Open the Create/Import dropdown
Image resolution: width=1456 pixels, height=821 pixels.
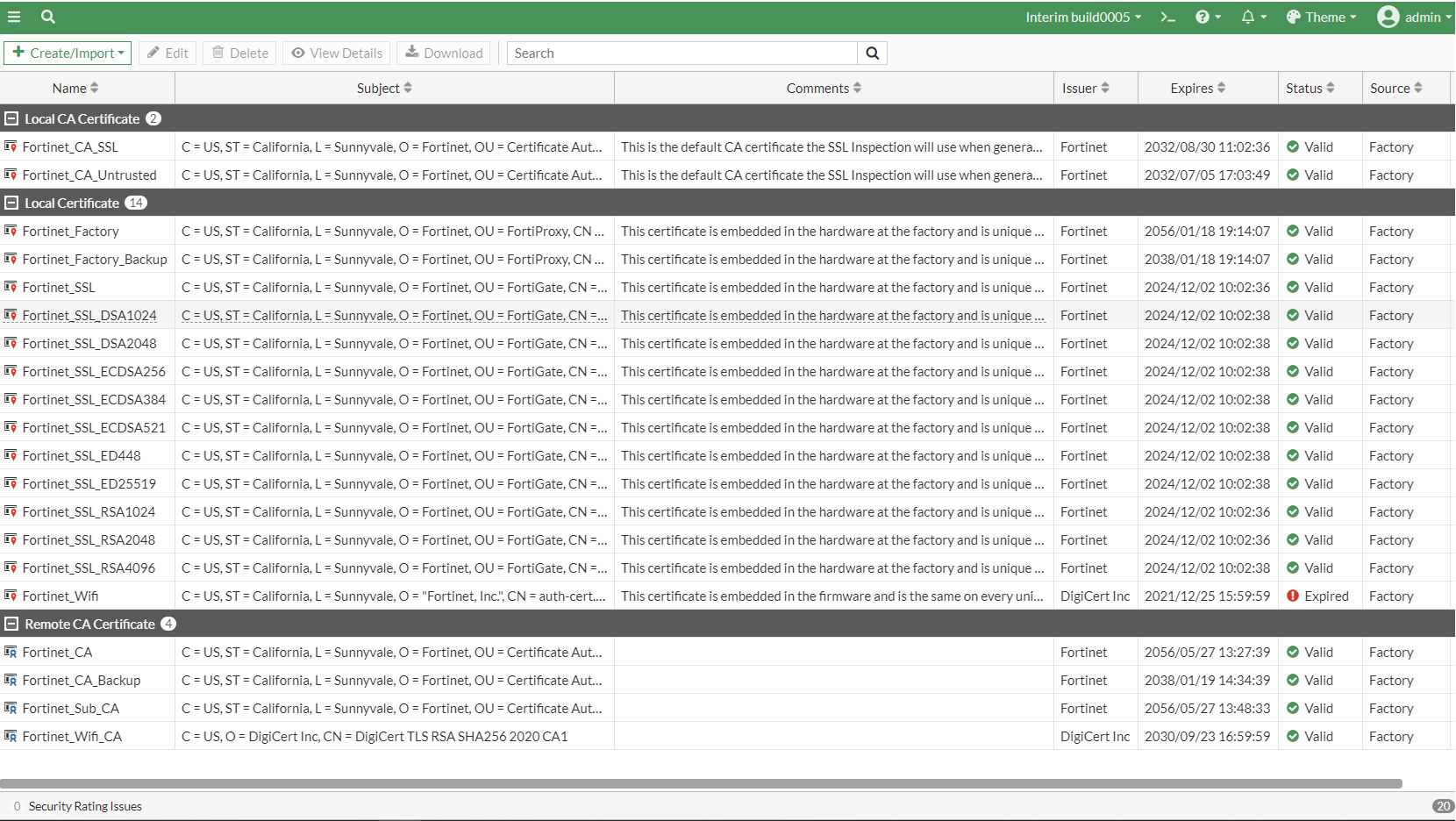coord(68,53)
